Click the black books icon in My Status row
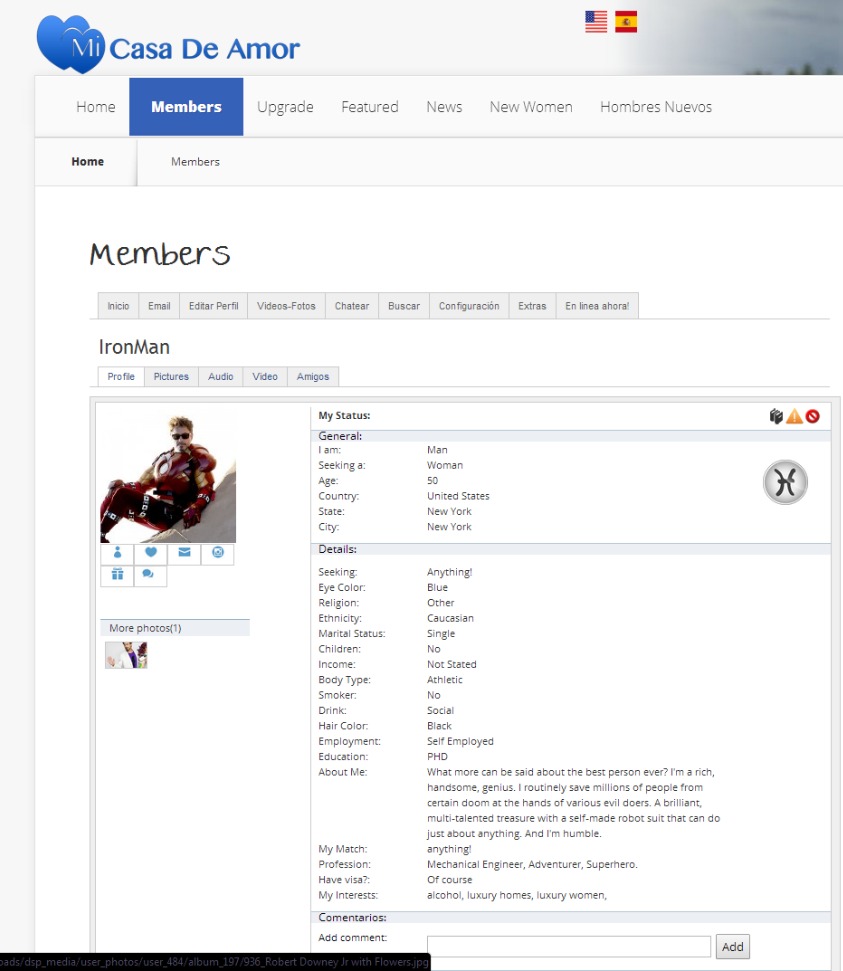This screenshot has height=971, width=843. pos(776,416)
